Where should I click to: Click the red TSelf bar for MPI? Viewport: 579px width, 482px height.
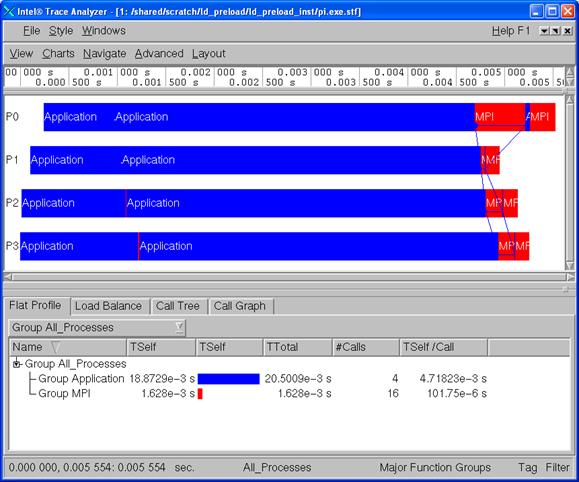200,394
